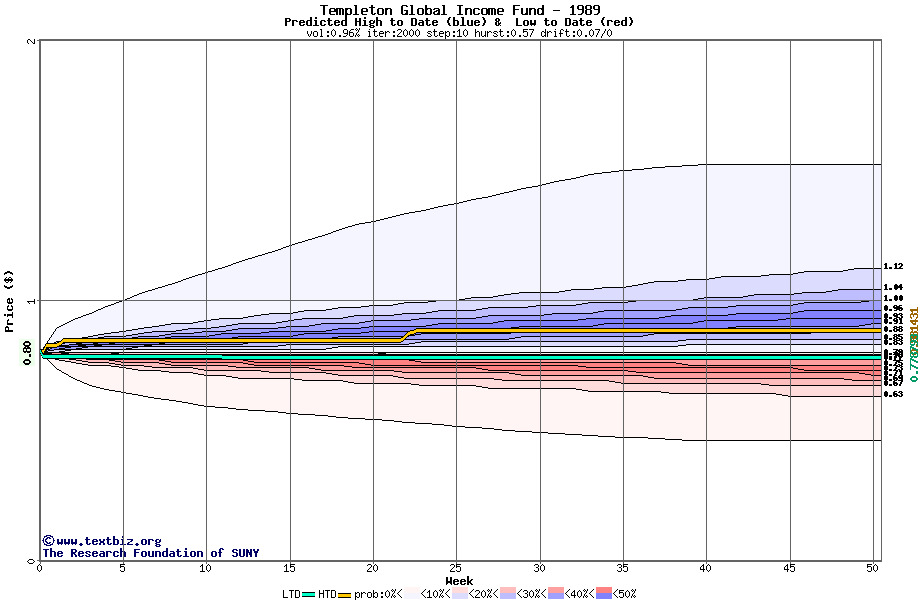Image resolution: width=920 pixels, height=600 pixels.
Task: Click the Predicted High to Date subtitle
Action: 459,22
